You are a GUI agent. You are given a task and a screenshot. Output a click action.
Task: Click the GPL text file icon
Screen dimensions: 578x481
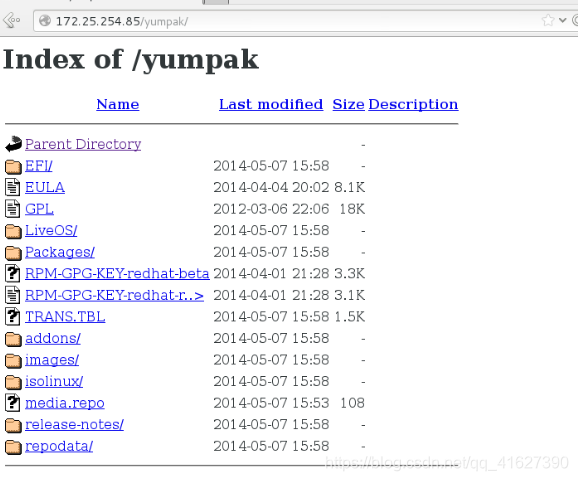pos(13,209)
